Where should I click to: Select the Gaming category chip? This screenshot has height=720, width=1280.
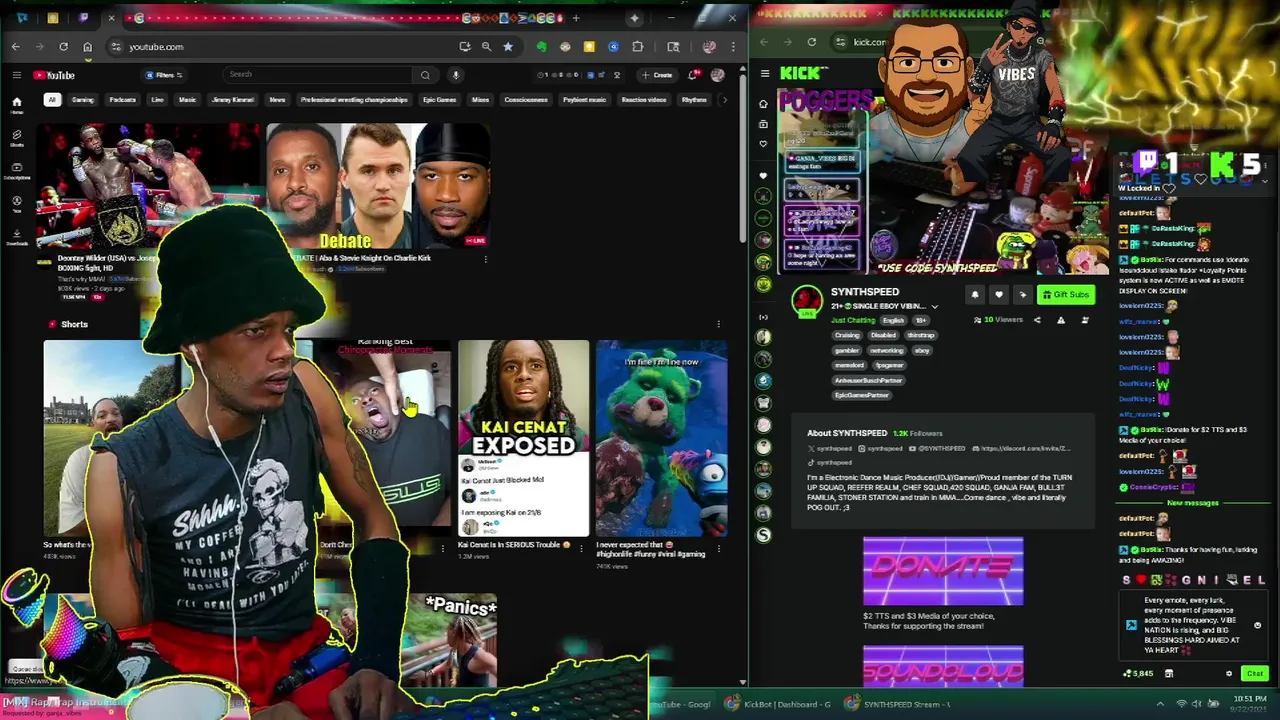[82, 100]
